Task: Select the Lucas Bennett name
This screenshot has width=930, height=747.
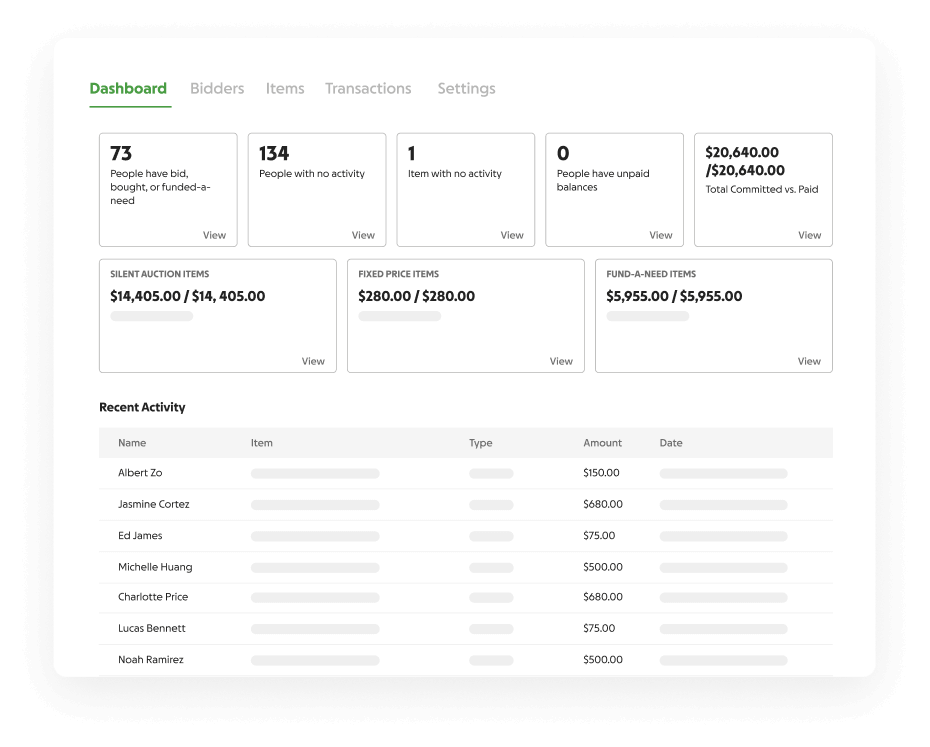Action: (x=152, y=628)
